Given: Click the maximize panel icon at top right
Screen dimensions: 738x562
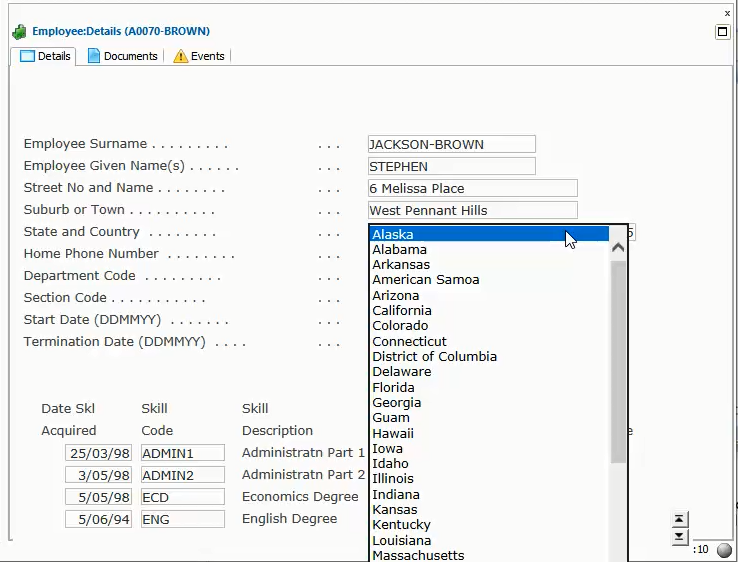Looking at the screenshot, I should point(723,32).
